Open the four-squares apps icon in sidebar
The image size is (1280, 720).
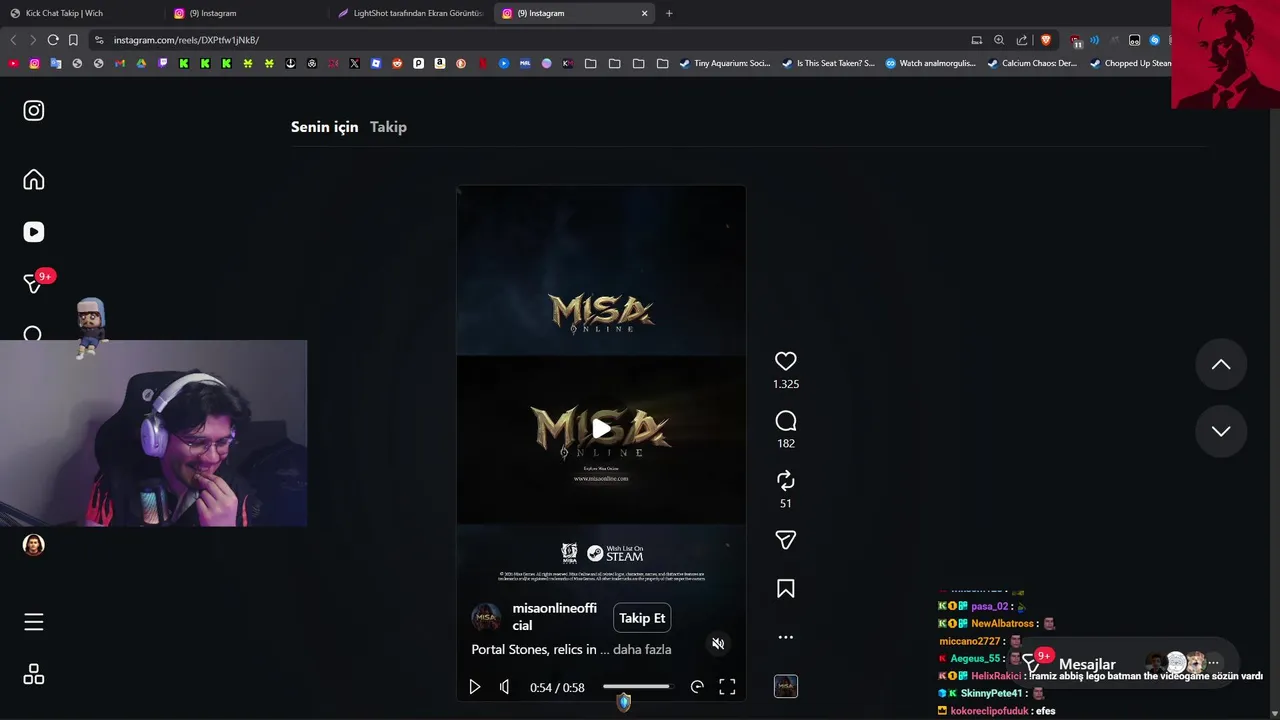(34, 674)
